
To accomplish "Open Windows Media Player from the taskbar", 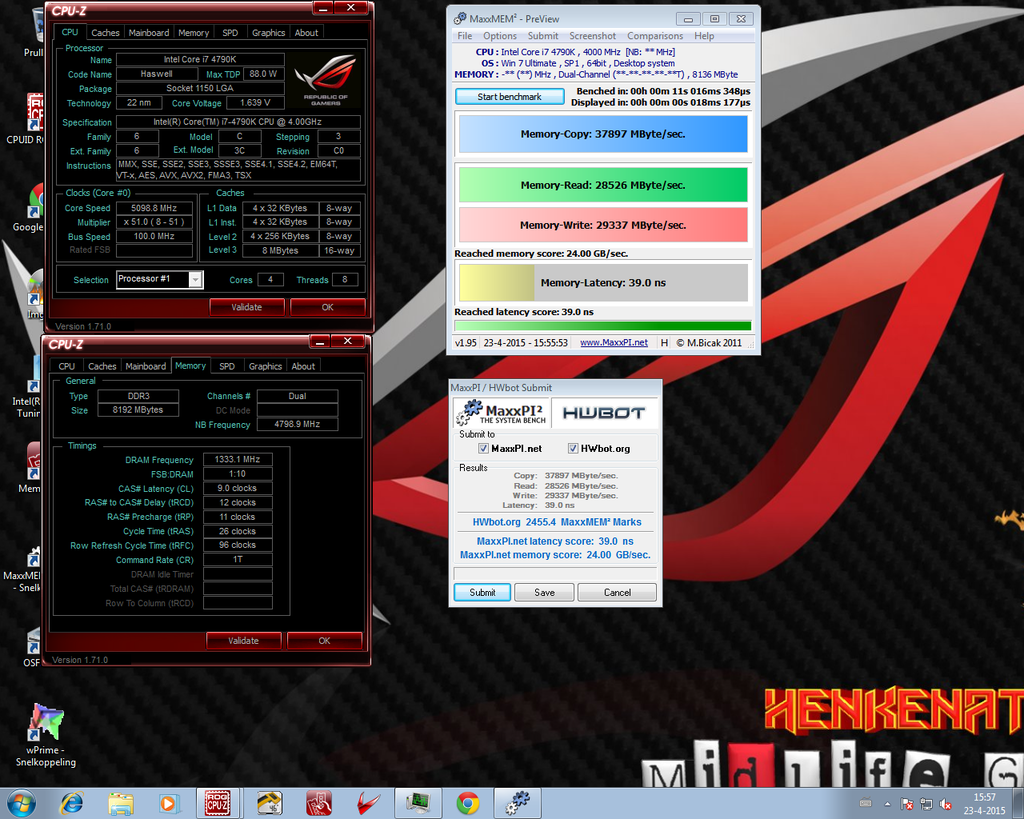I will click(x=168, y=803).
